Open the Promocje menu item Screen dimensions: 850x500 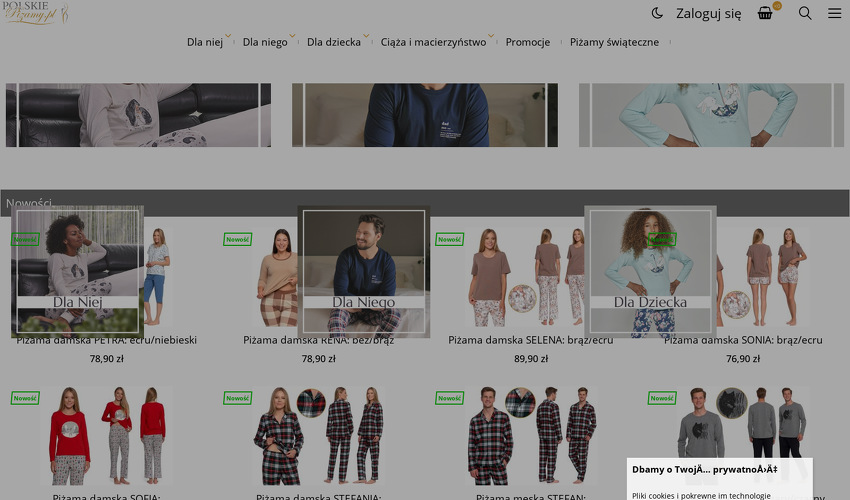(527, 42)
